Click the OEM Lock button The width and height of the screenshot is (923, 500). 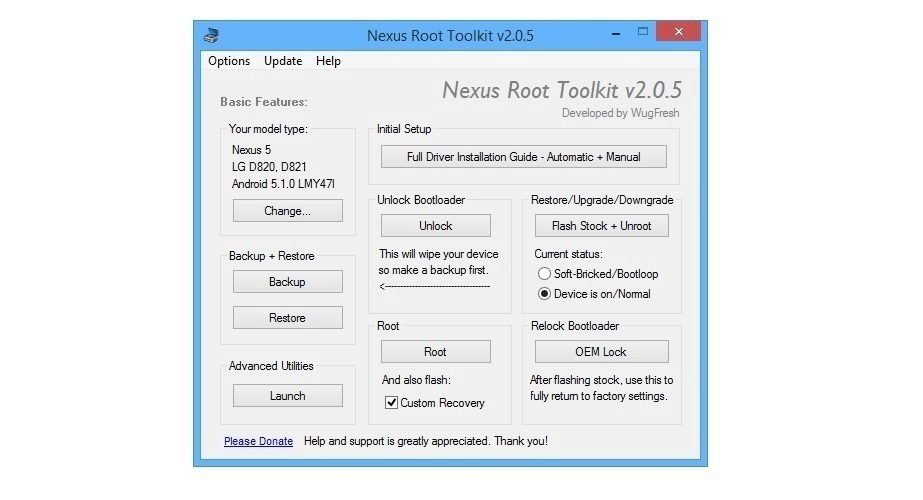click(x=602, y=352)
